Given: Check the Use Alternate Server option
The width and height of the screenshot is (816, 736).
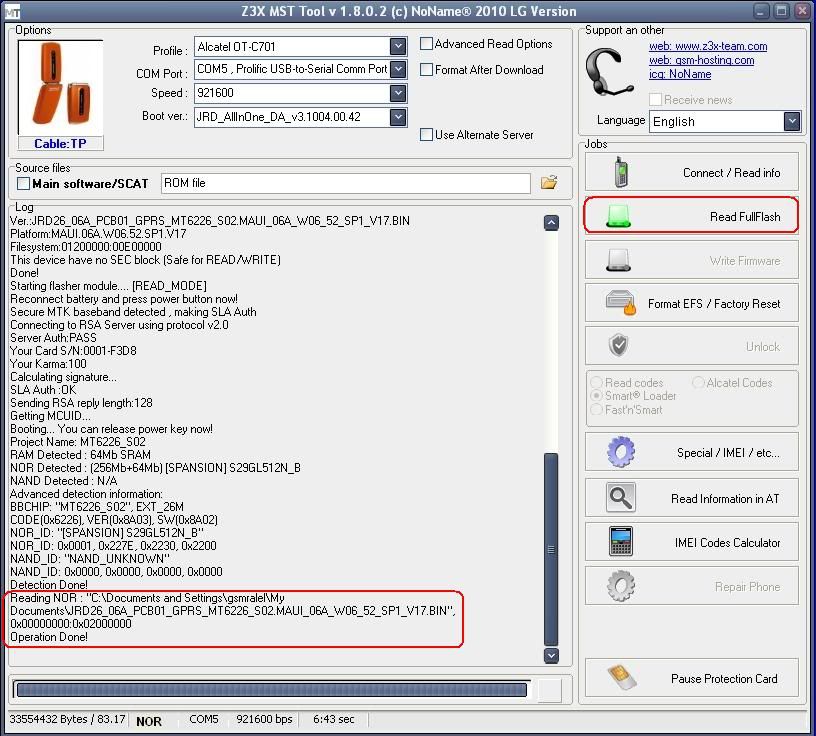Looking at the screenshot, I should 427,135.
